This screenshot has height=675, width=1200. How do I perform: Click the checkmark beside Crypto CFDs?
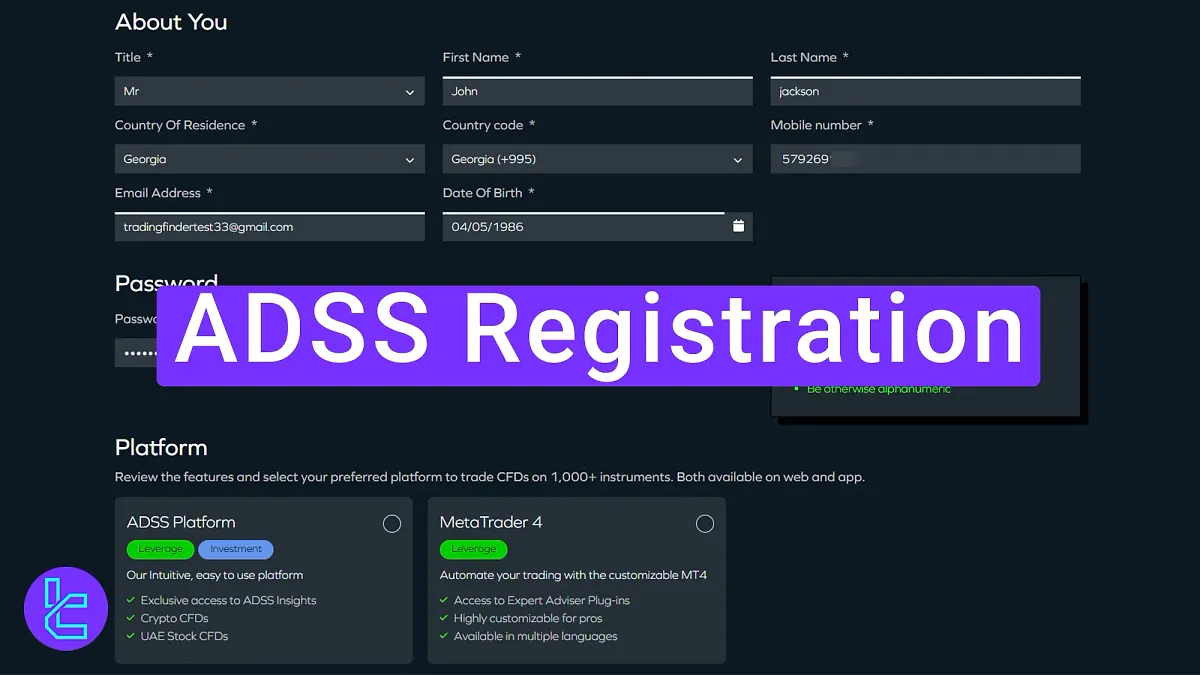(x=131, y=618)
